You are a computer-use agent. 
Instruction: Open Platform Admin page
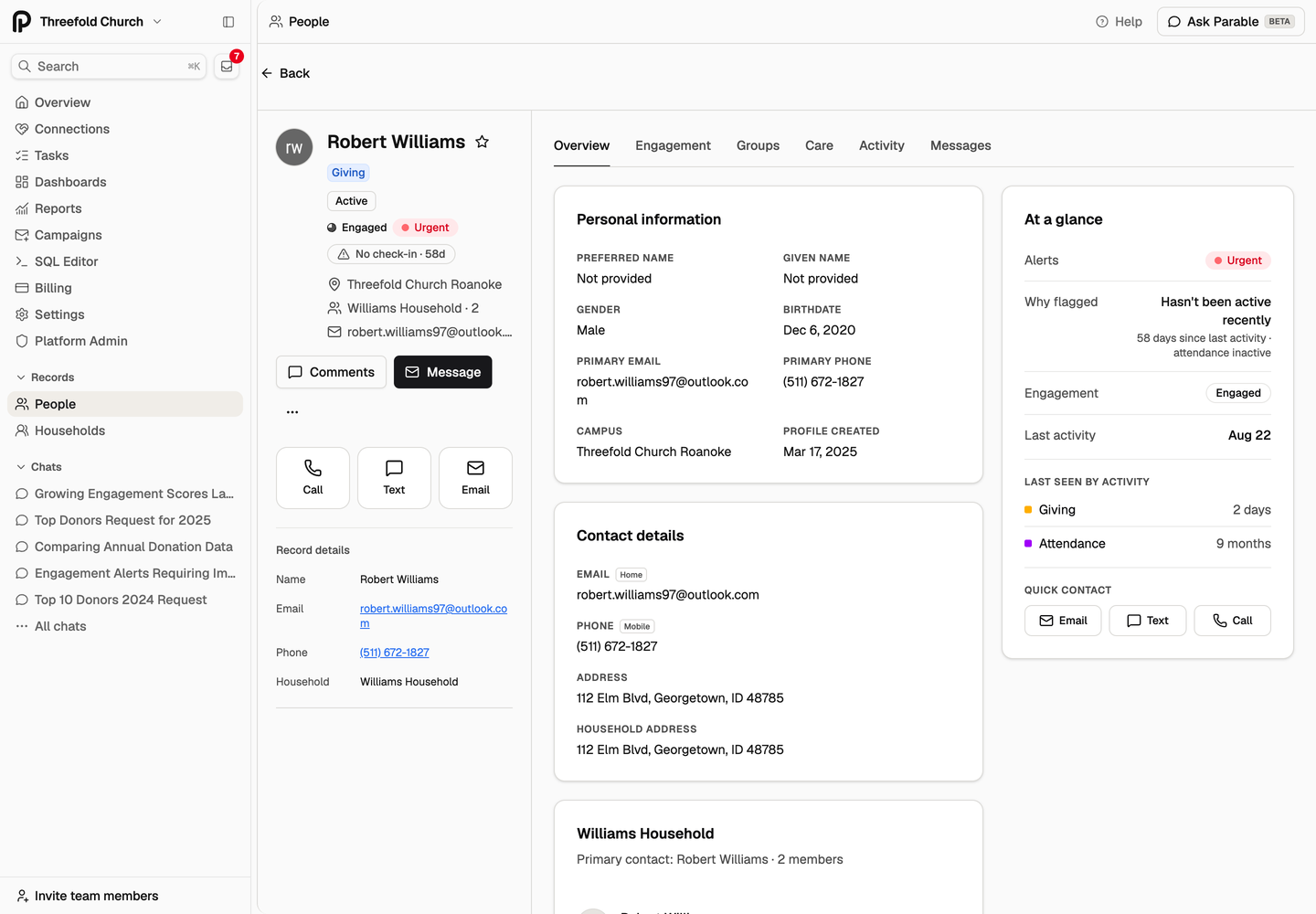tap(125, 341)
